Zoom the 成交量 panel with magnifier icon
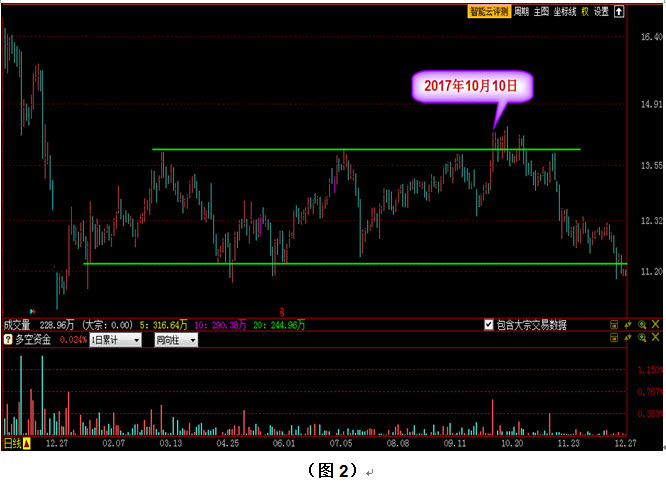 [x=642, y=325]
